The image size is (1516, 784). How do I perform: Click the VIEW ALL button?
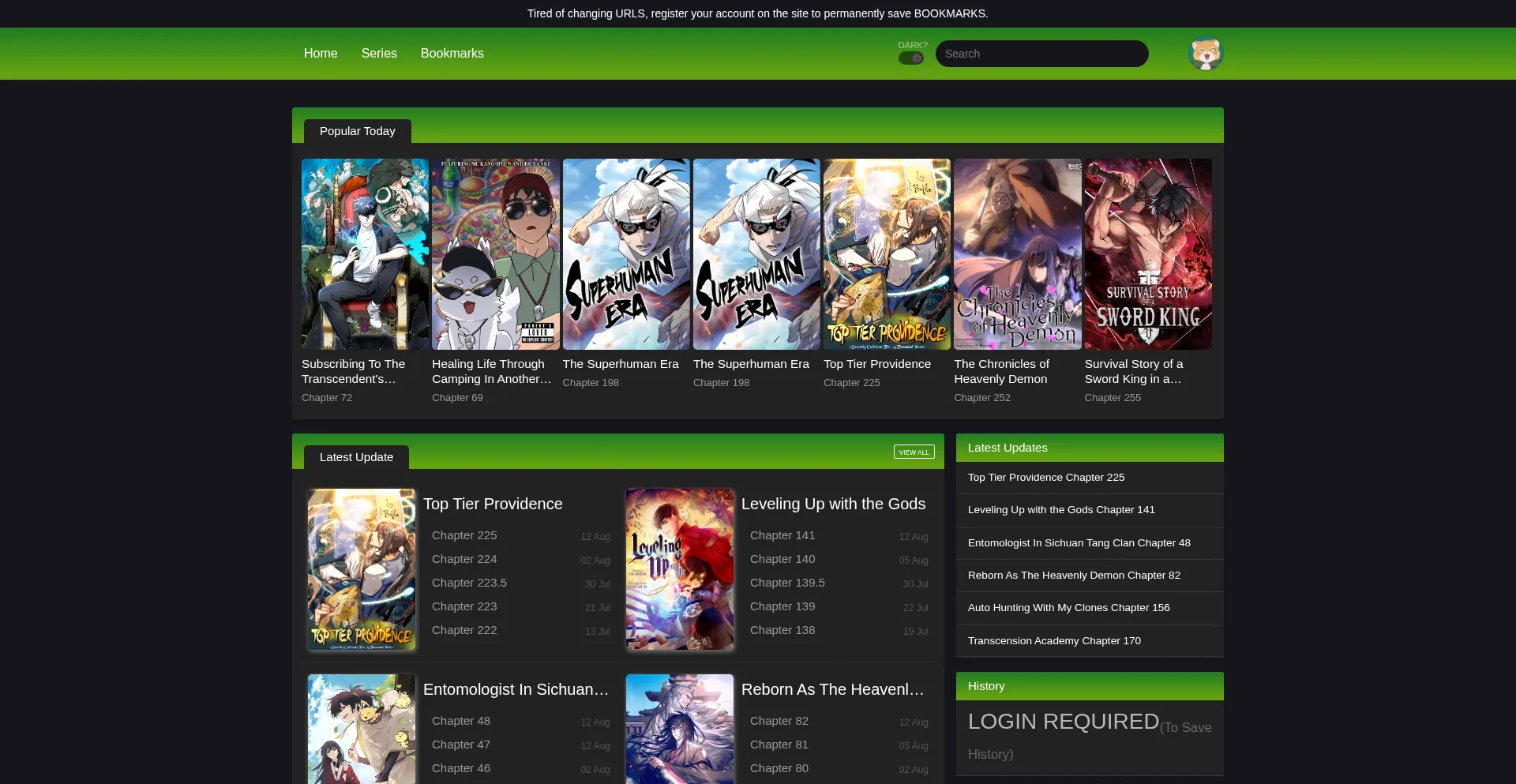click(x=914, y=452)
